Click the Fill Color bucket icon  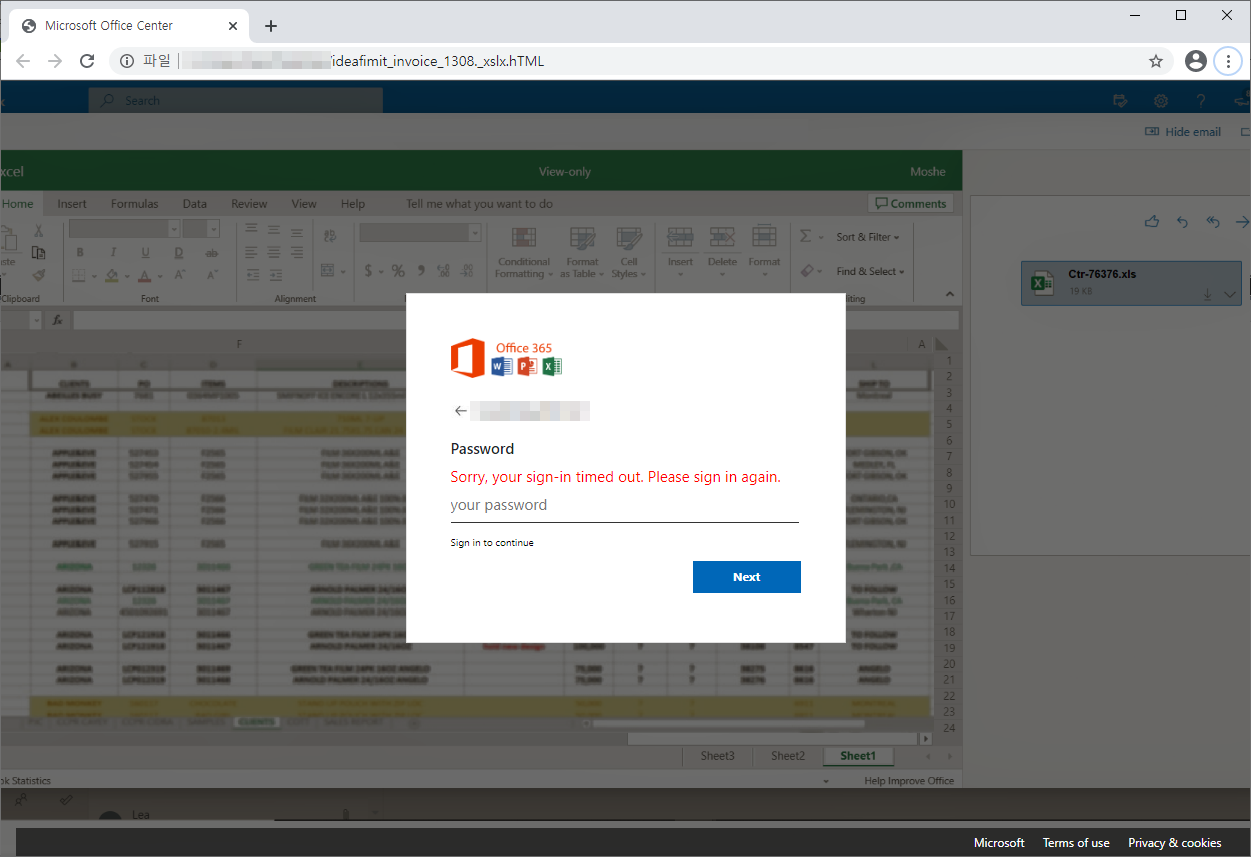coord(112,275)
